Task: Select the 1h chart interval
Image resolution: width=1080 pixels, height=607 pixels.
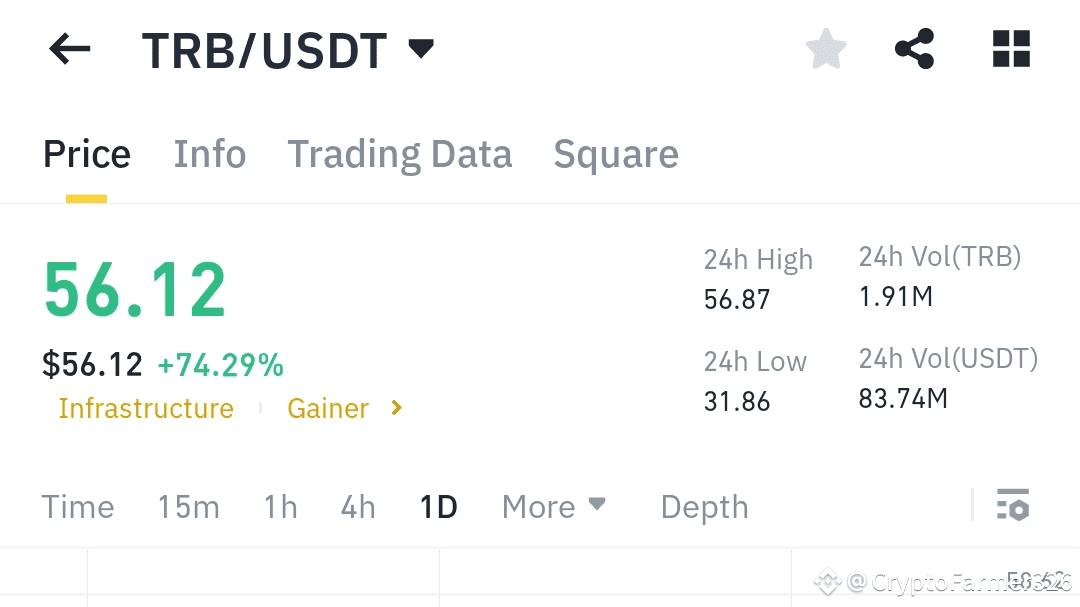Action: pyautogui.click(x=280, y=507)
